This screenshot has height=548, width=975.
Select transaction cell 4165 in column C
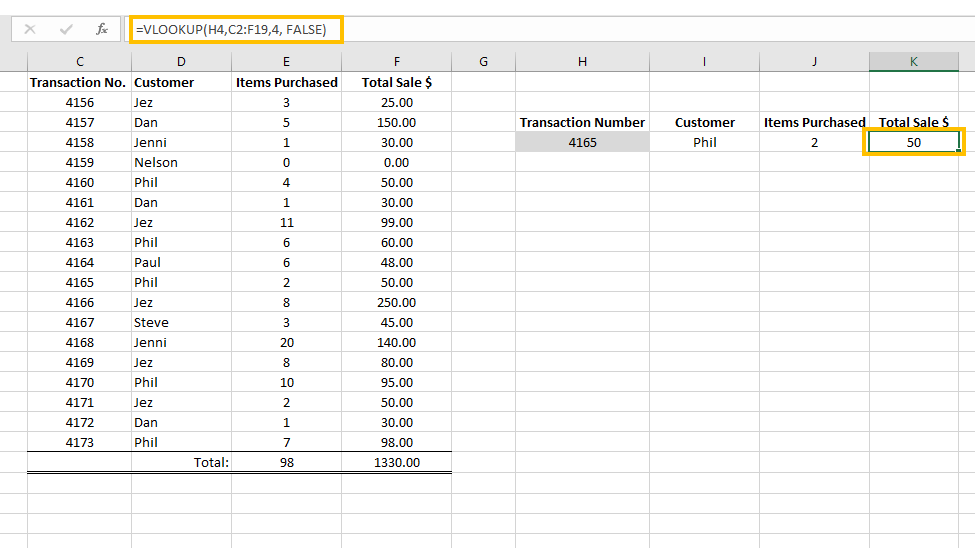(80, 282)
